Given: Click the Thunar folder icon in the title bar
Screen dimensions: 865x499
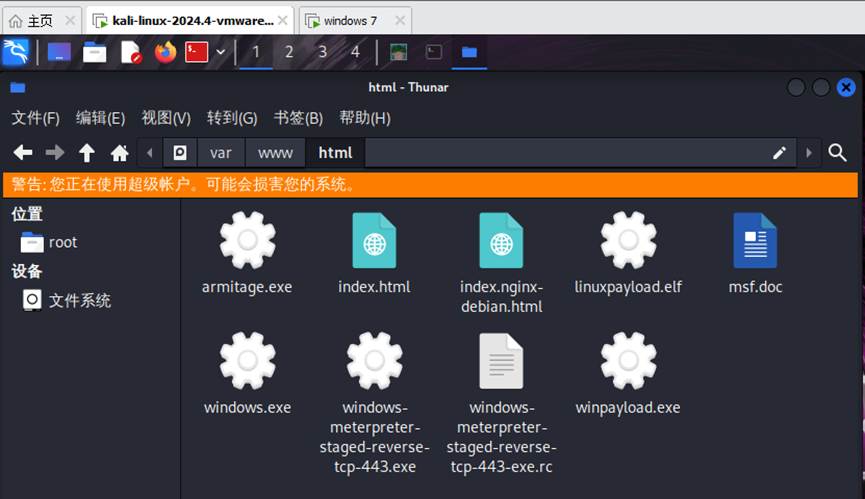Looking at the screenshot, I should [18, 87].
